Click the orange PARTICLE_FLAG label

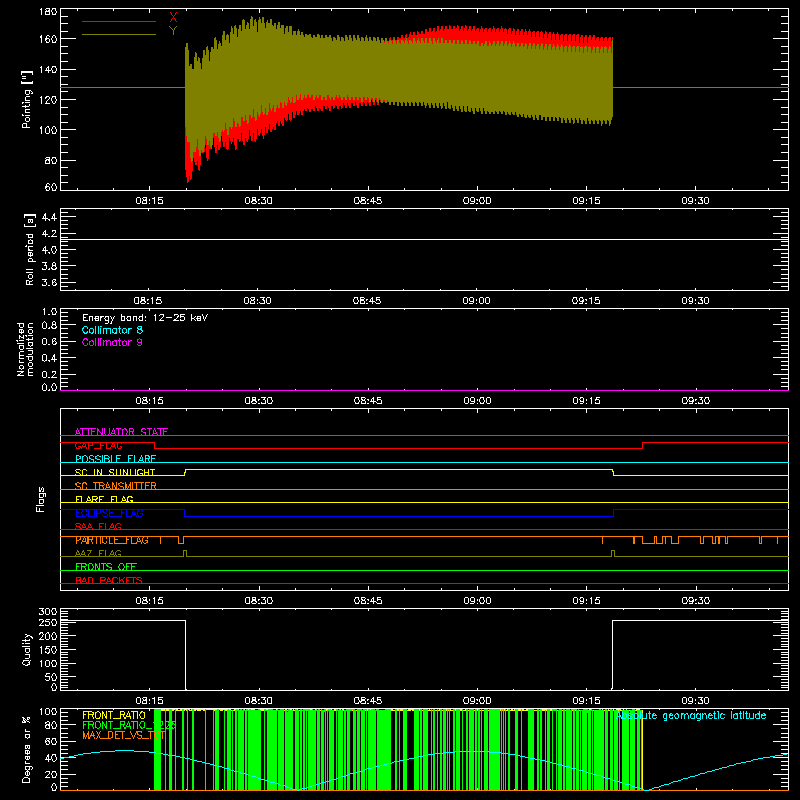(112, 540)
